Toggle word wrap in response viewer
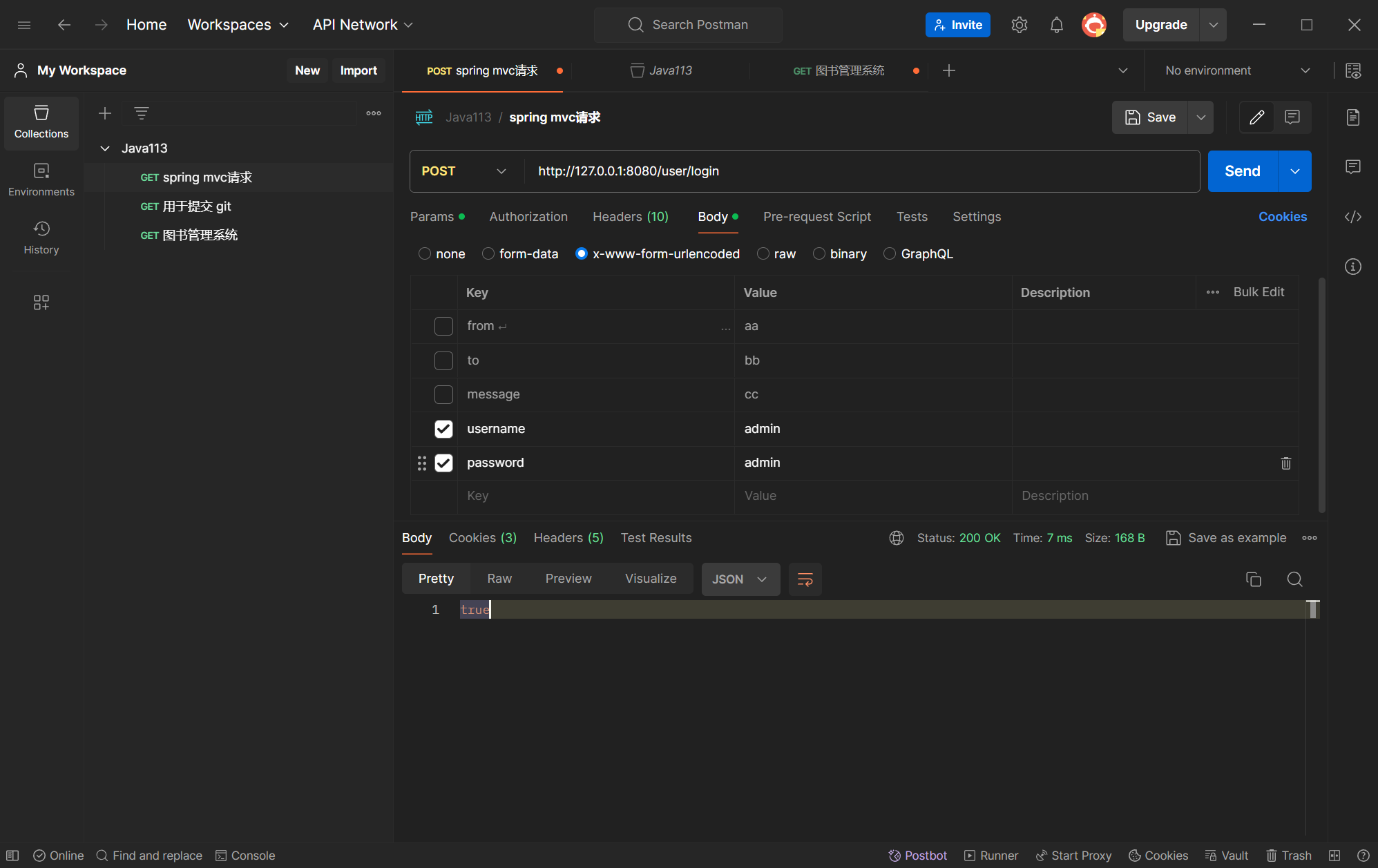1378x868 pixels. point(805,579)
